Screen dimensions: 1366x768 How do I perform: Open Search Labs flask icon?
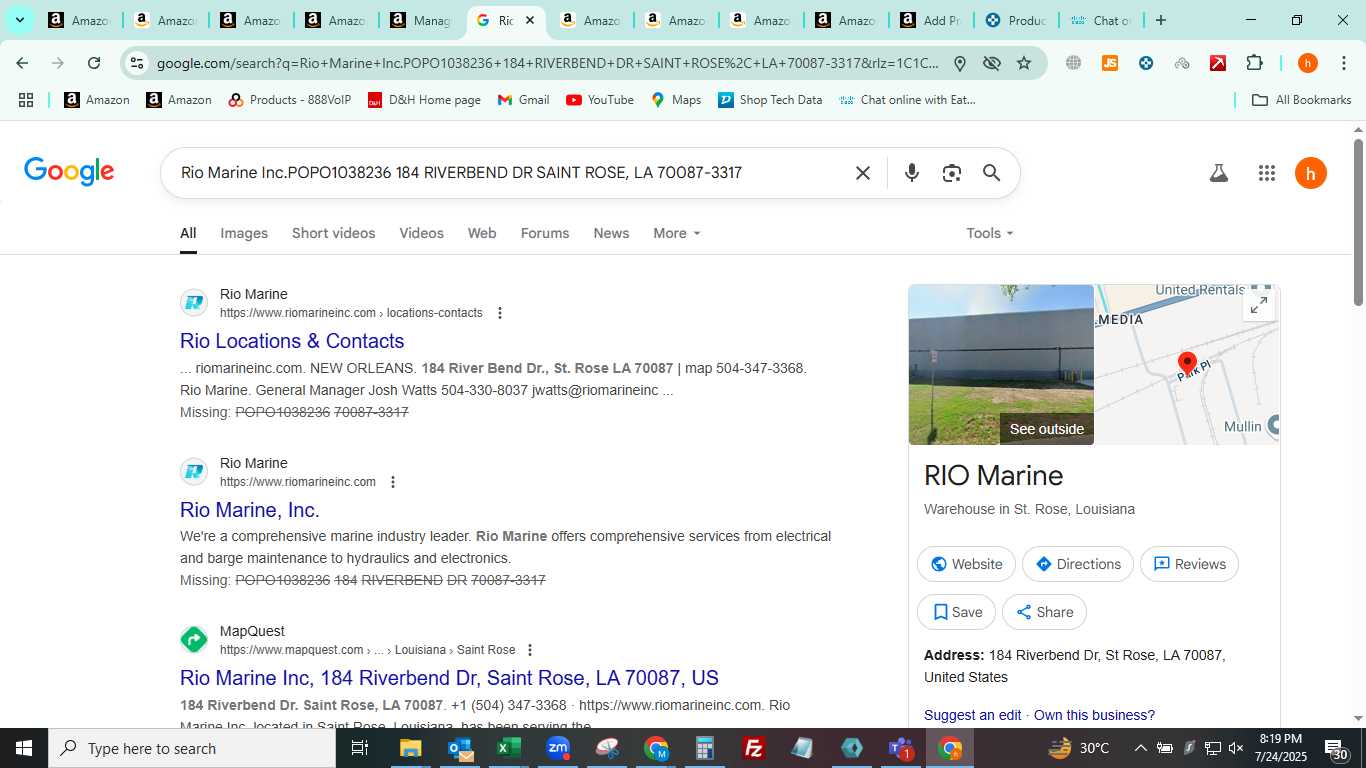point(1218,173)
